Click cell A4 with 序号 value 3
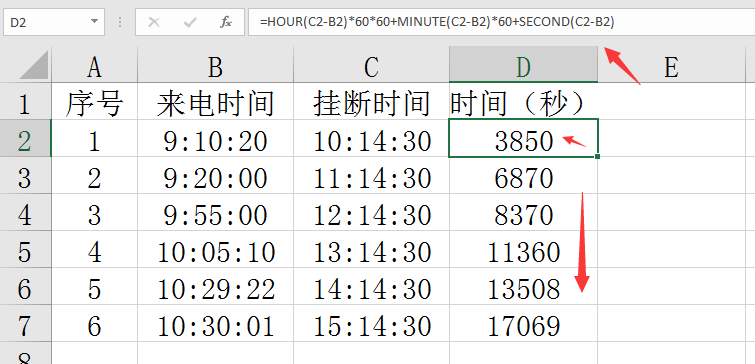This screenshot has height=364, width=755. pyautogui.click(x=94, y=212)
